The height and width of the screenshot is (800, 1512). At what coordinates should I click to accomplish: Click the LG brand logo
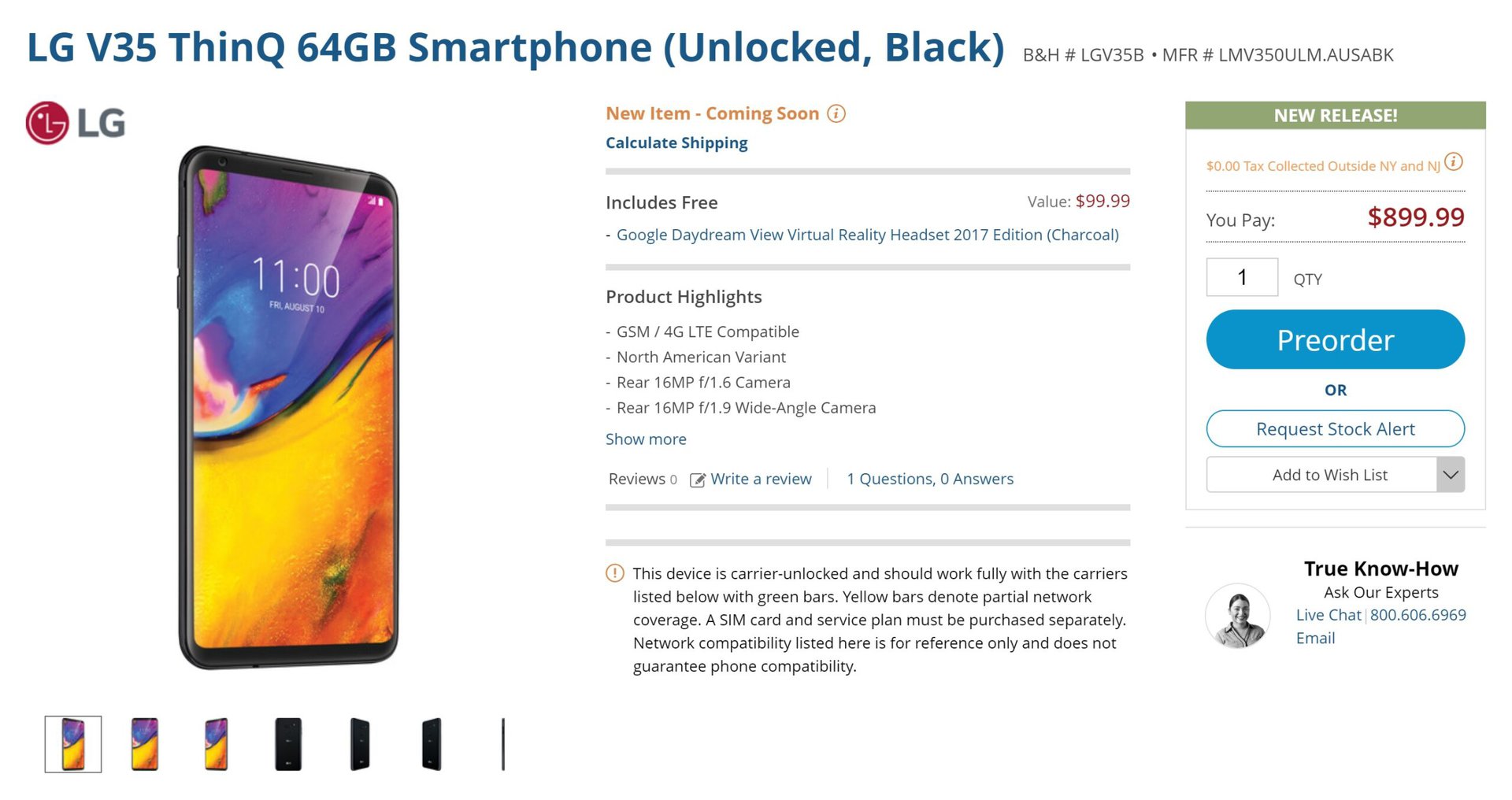[76, 123]
